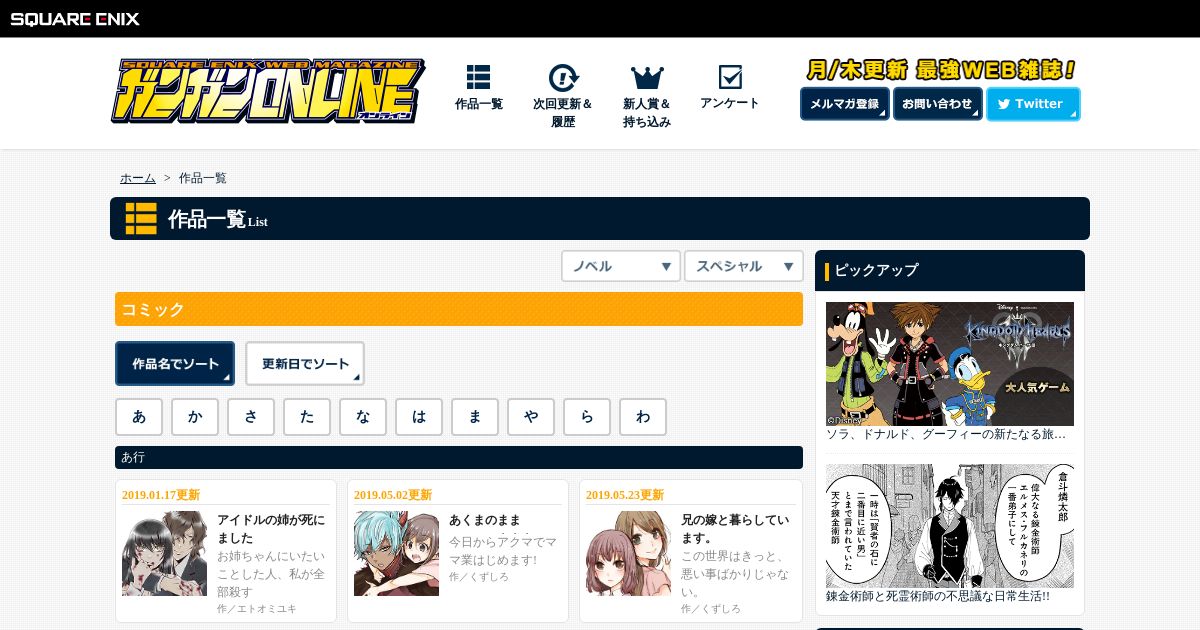
Task: Click the ソラ、ドナルド、グーフィー caption text
Action: [x=946, y=435]
